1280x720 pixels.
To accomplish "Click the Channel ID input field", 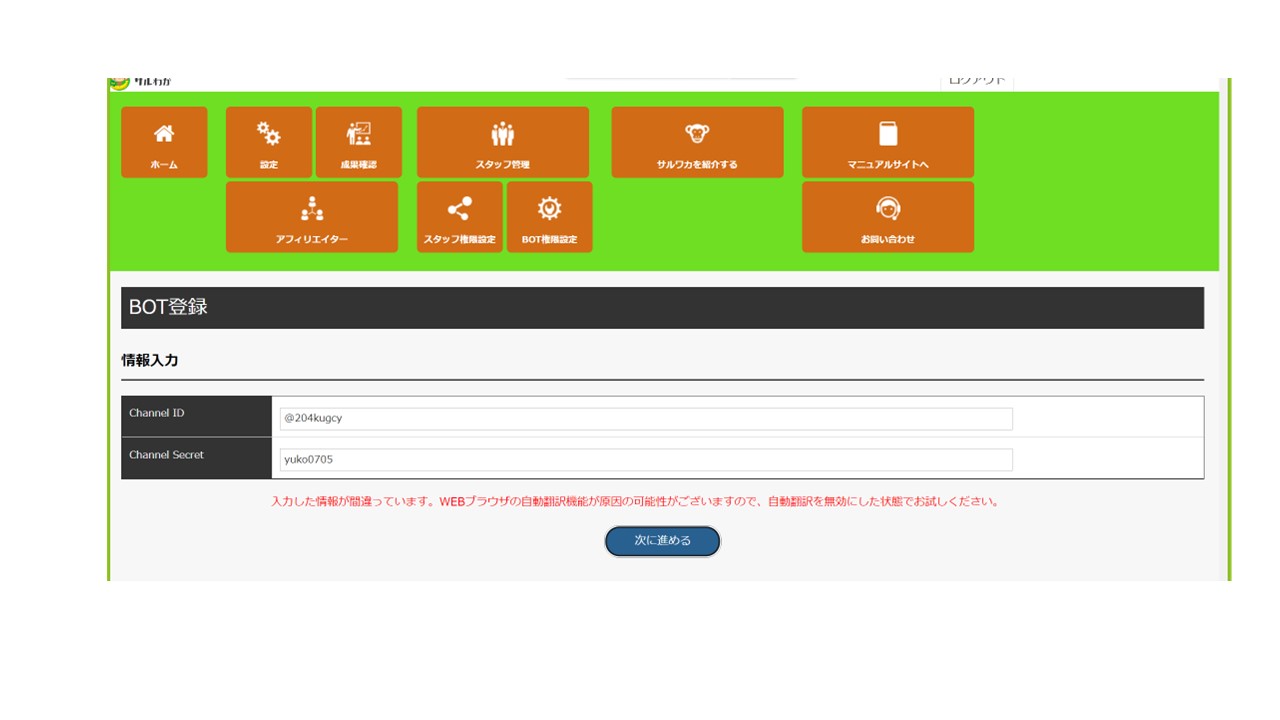I will [x=646, y=418].
